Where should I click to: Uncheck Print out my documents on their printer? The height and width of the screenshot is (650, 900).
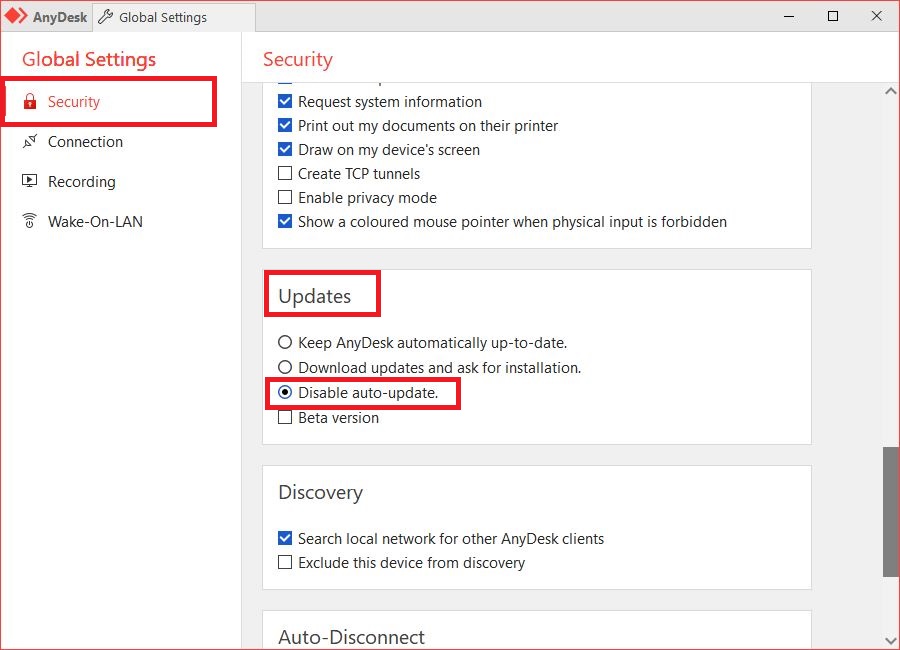pyautogui.click(x=285, y=125)
